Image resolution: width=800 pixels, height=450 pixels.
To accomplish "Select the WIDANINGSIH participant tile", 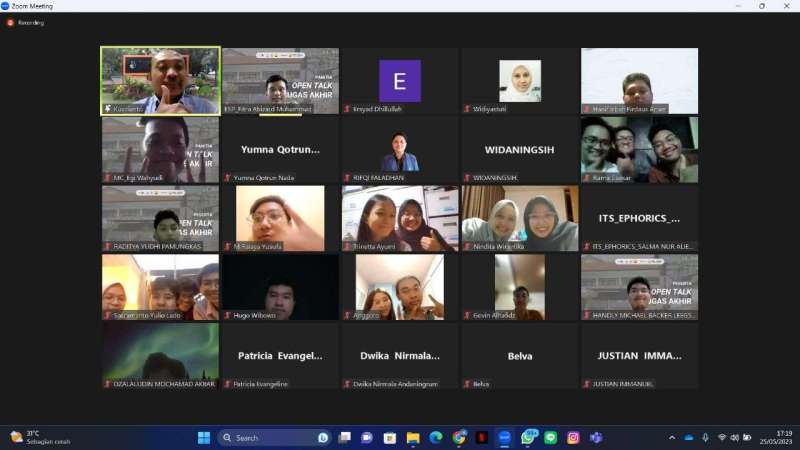I will [x=520, y=149].
